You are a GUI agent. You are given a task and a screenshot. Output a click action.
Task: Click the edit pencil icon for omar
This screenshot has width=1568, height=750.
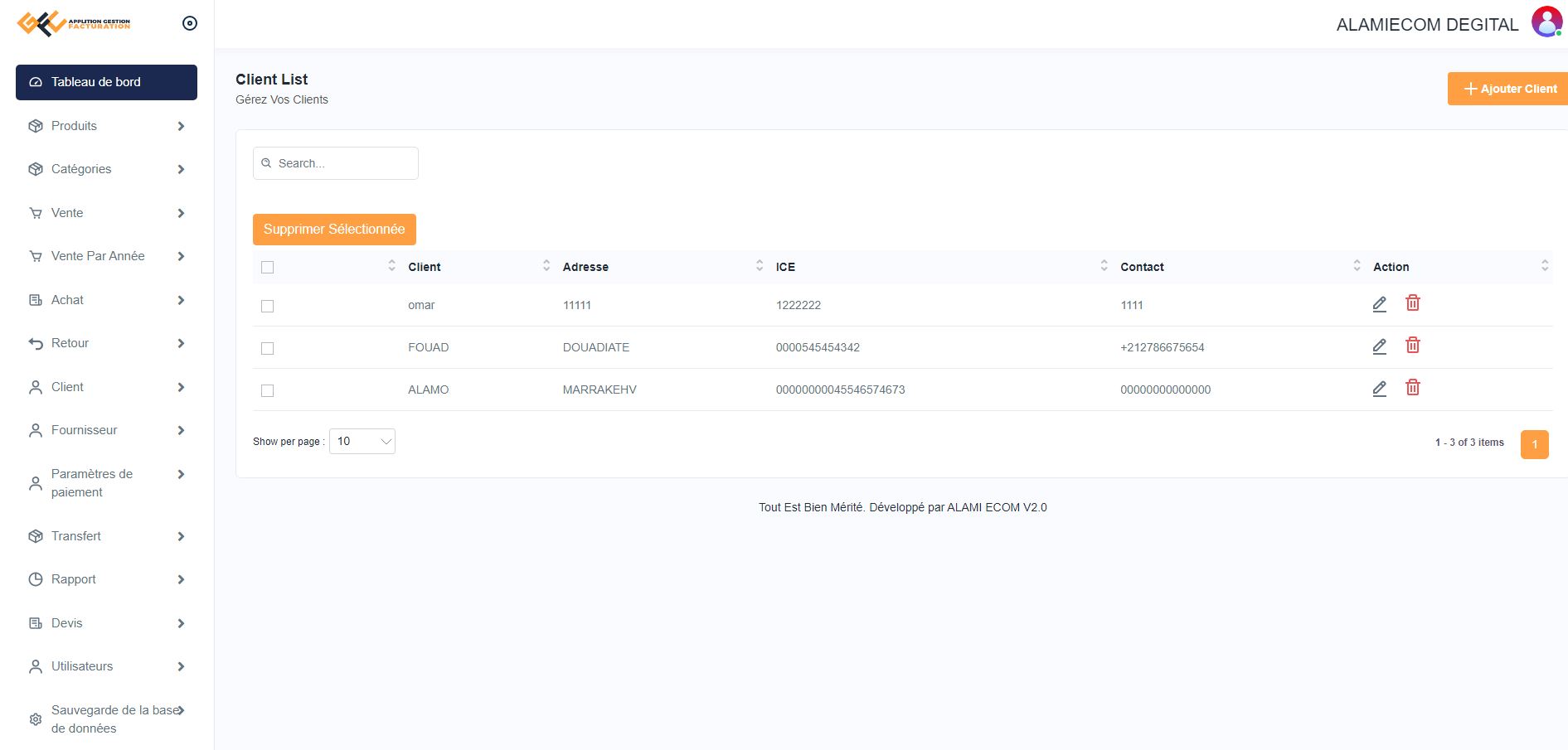click(x=1379, y=304)
